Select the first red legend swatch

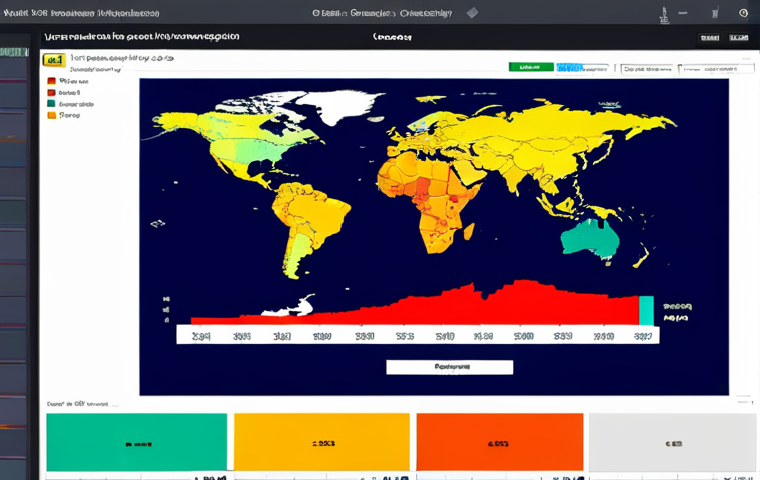51,81
